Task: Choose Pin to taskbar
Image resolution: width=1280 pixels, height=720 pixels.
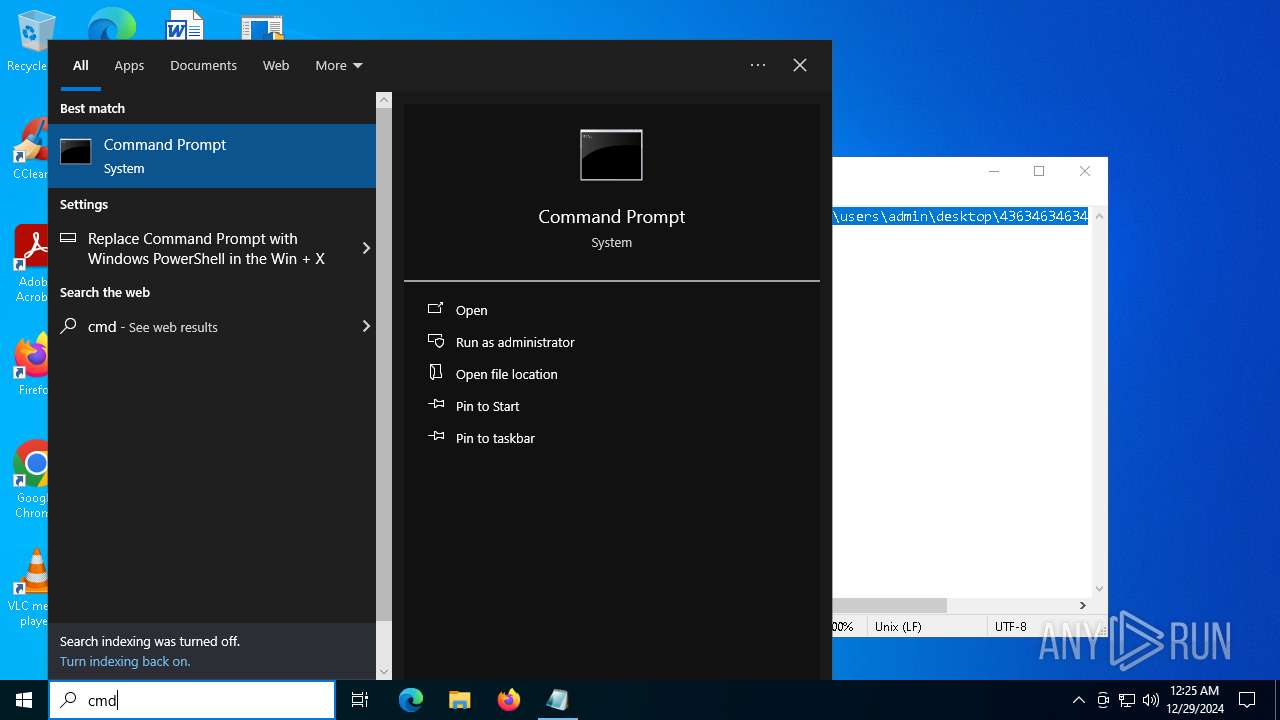Action: 495,438
